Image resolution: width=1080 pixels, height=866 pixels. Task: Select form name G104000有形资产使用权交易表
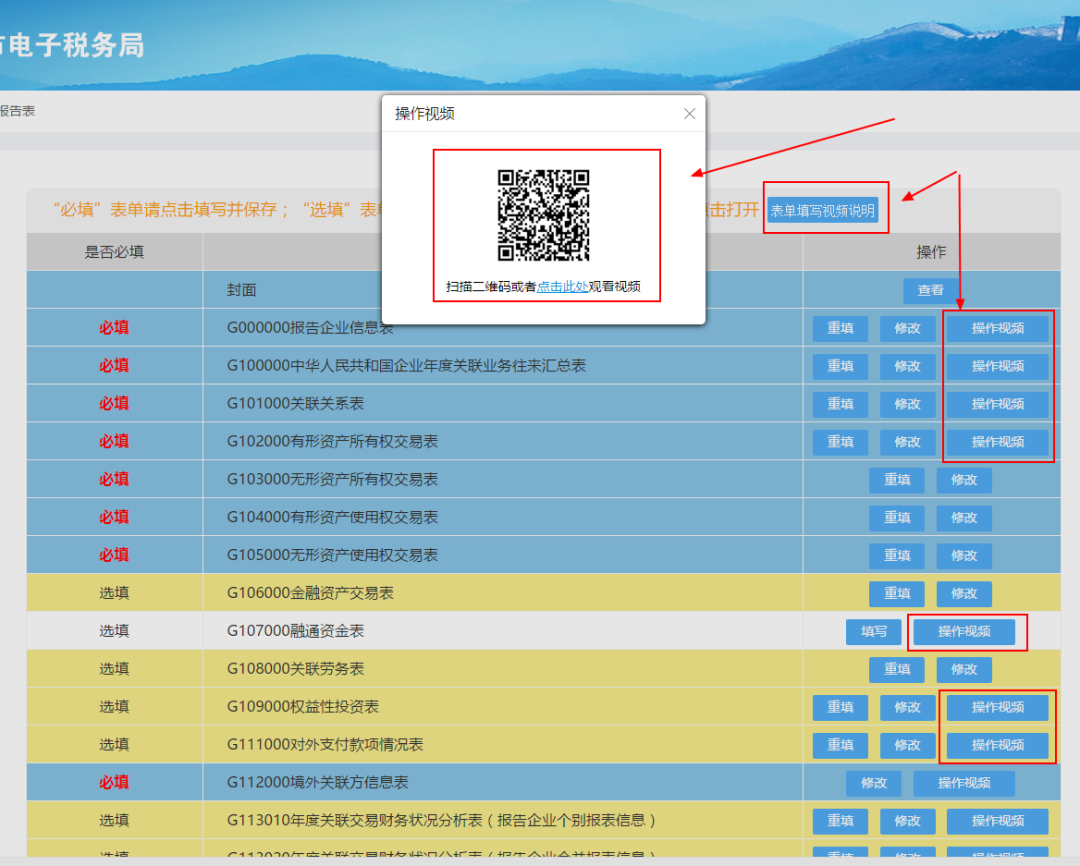click(333, 517)
